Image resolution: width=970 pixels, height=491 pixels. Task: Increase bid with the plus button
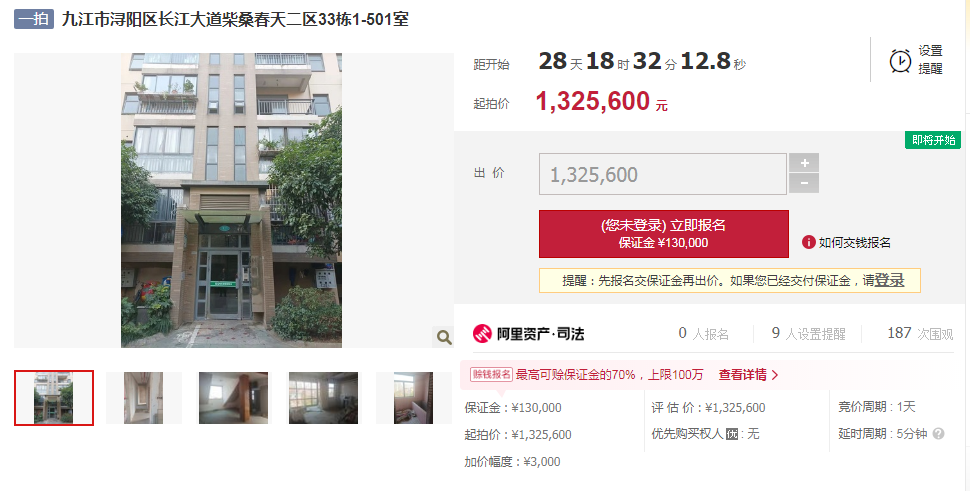coord(804,163)
